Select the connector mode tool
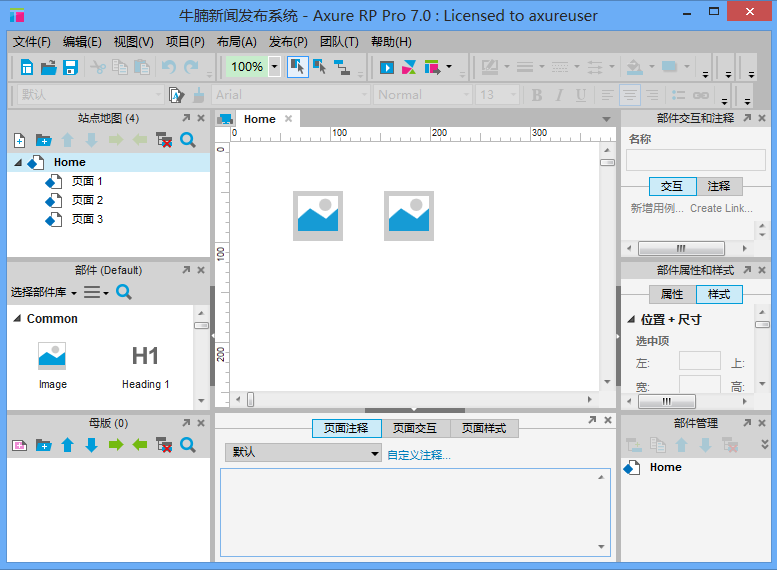777x570 pixels. click(x=342, y=67)
